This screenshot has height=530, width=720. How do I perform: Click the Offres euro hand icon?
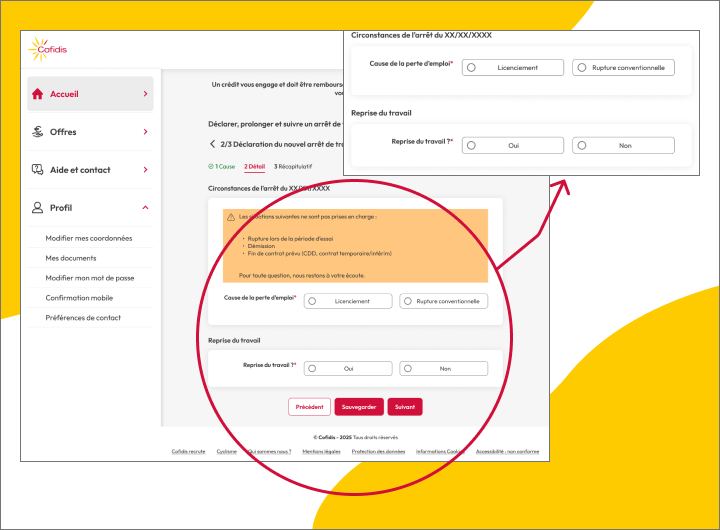tap(38, 132)
